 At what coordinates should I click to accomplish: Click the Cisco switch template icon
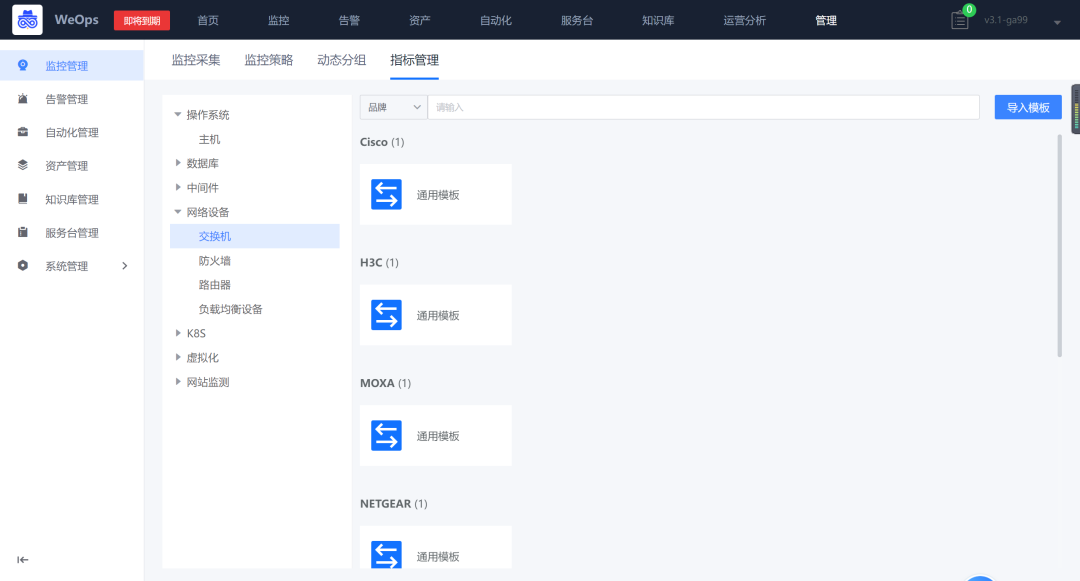386,194
